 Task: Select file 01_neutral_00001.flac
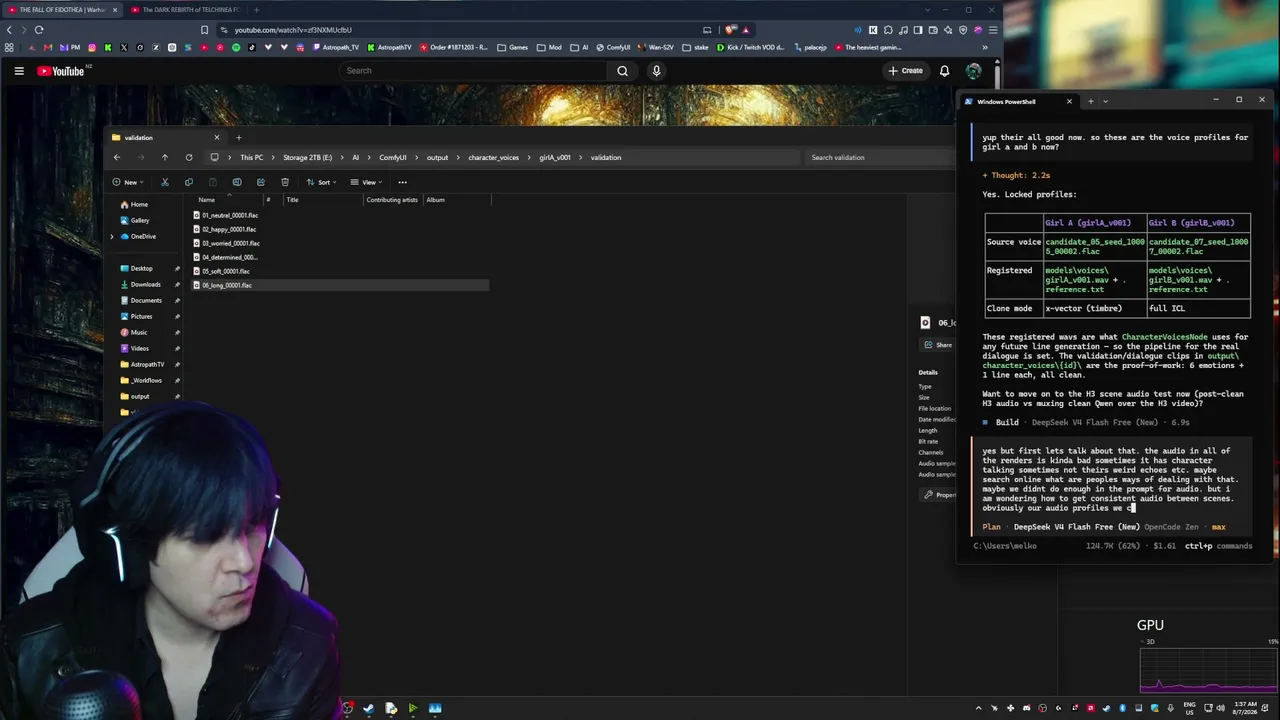229,215
